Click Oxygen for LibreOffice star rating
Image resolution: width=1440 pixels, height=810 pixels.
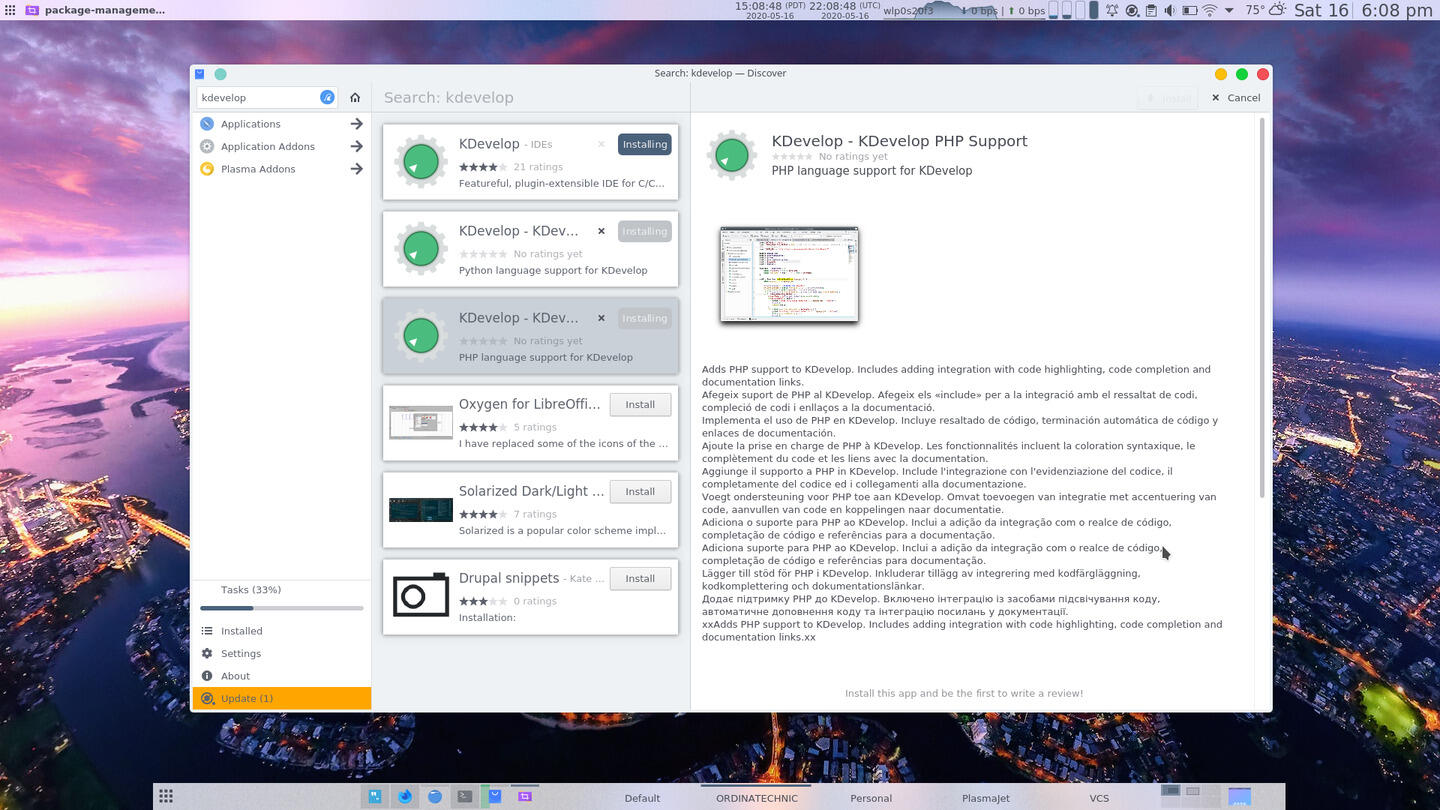[483, 427]
